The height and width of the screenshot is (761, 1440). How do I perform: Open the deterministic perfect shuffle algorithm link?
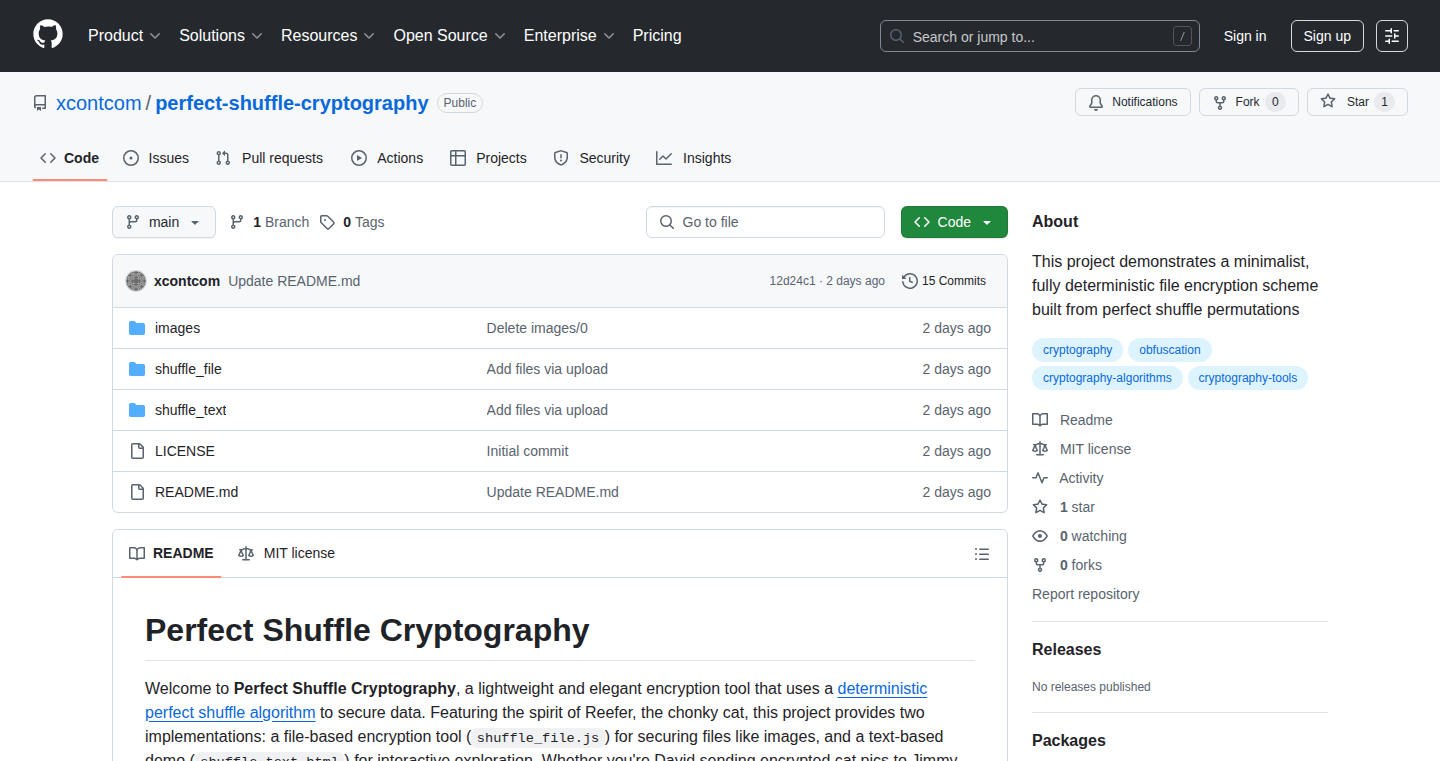(536, 700)
